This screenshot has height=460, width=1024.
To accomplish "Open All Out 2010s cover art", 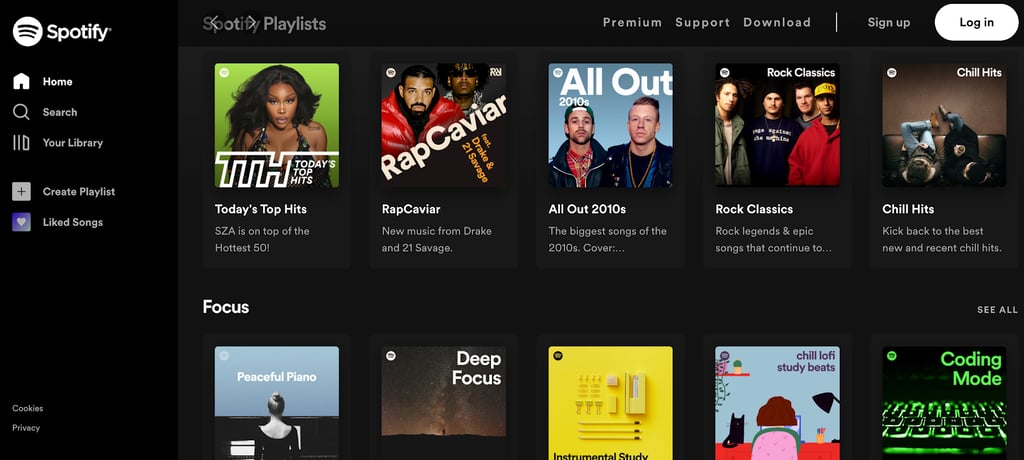I will click(611, 125).
